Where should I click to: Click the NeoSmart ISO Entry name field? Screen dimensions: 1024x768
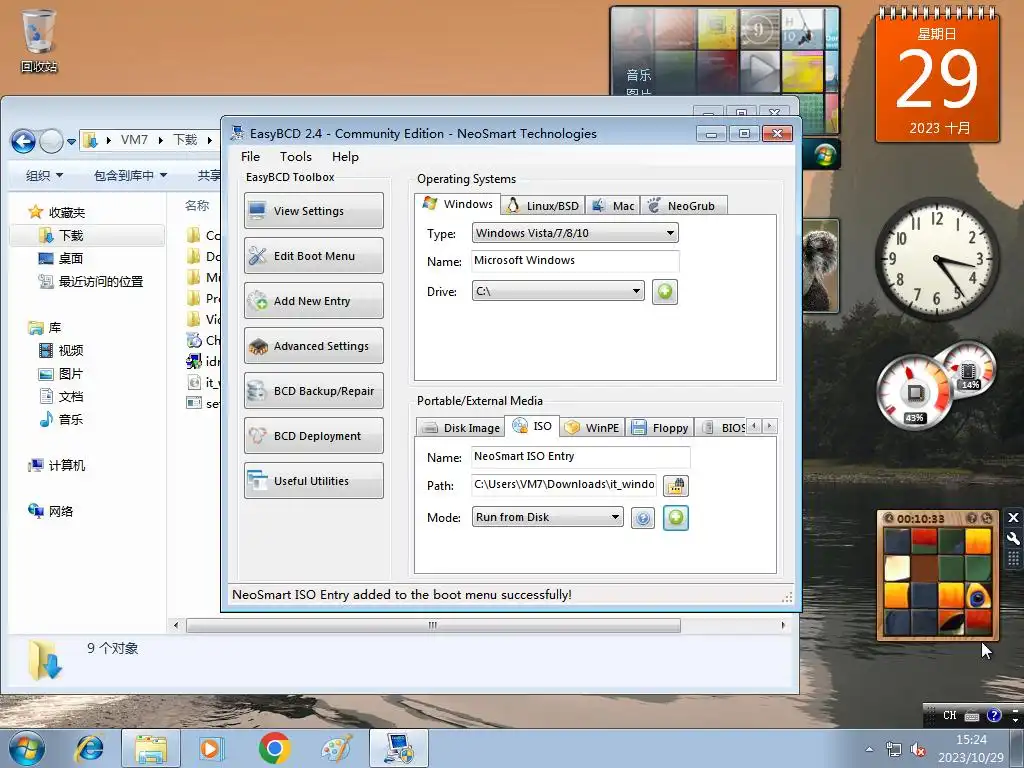pyautogui.click(x=580, y=456)
